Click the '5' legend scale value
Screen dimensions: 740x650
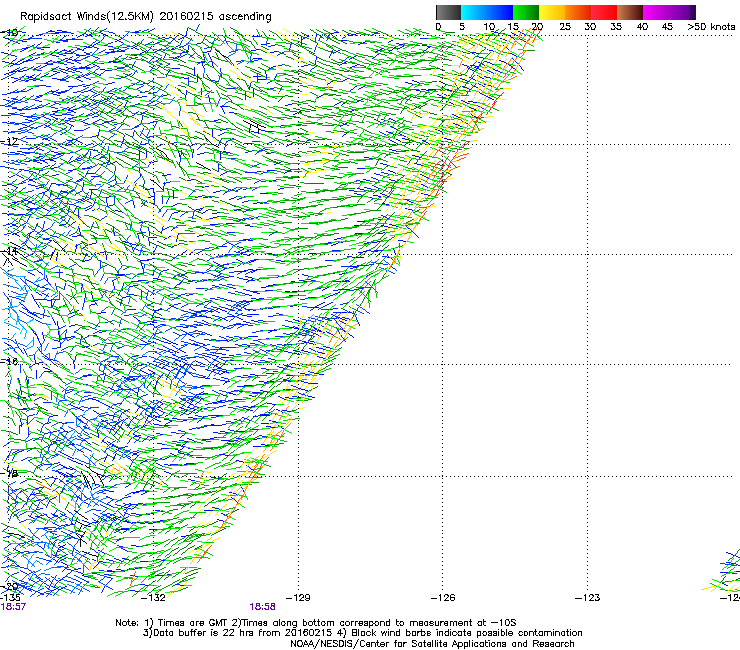(462, 26)
